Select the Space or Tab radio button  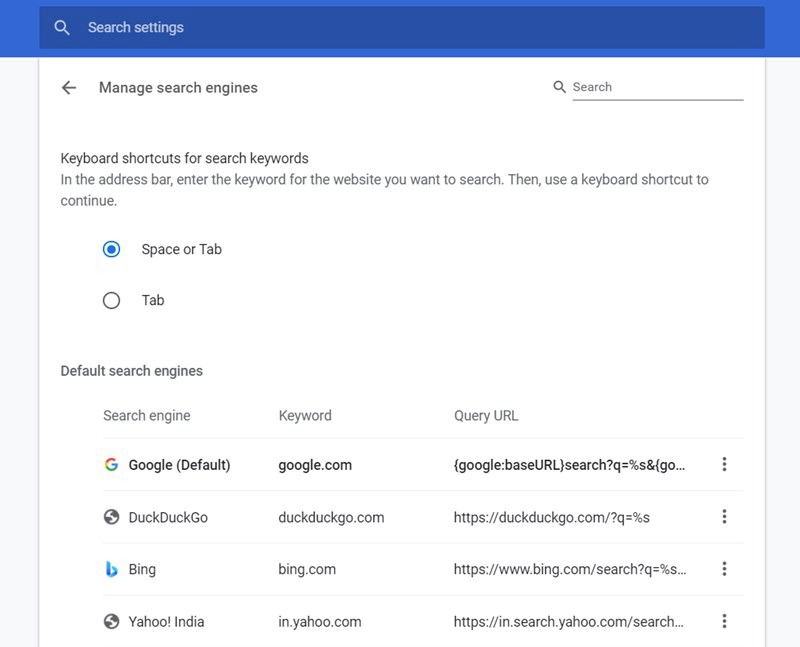(x=111, y=249)
